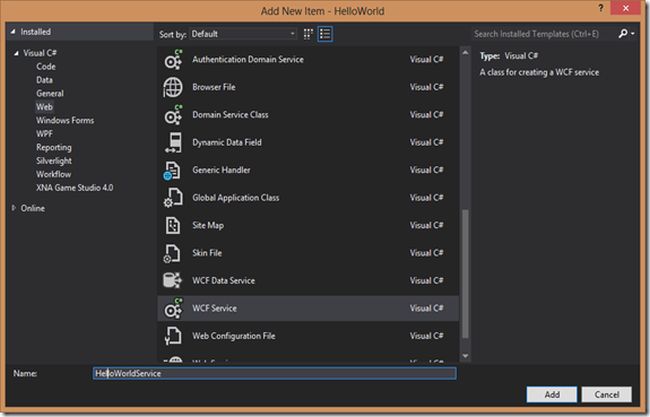Select the Web category
This screenshot has height=417, width=650.
click(44, 107)
